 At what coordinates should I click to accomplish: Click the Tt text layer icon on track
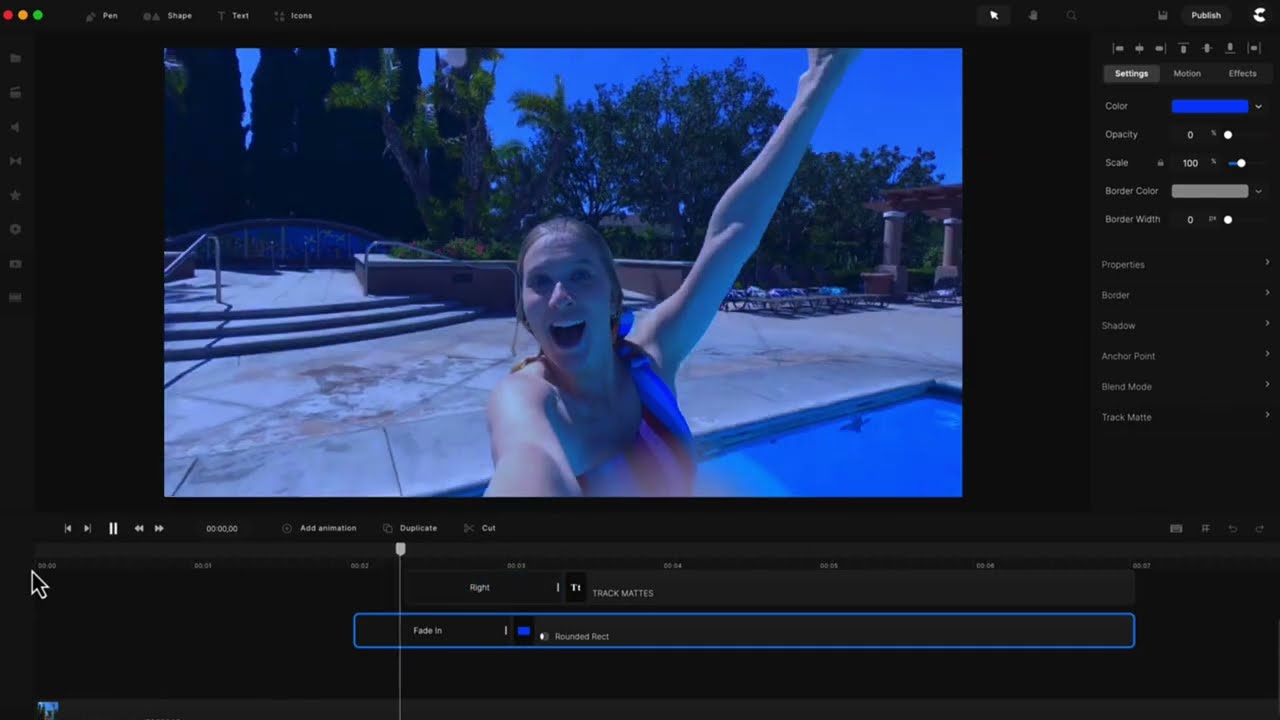point(575,588)
